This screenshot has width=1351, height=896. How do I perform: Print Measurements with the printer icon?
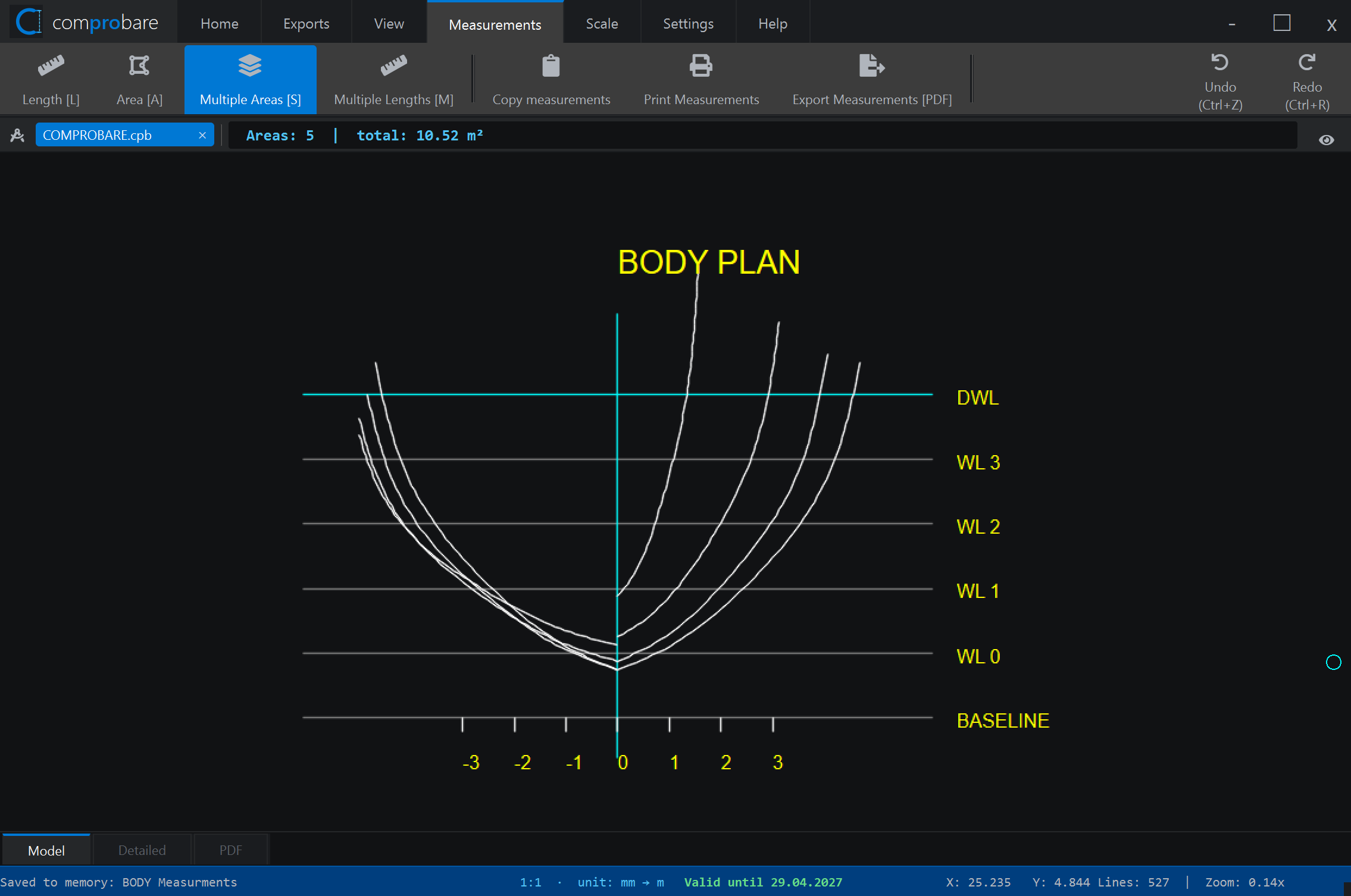click(701, 80)
